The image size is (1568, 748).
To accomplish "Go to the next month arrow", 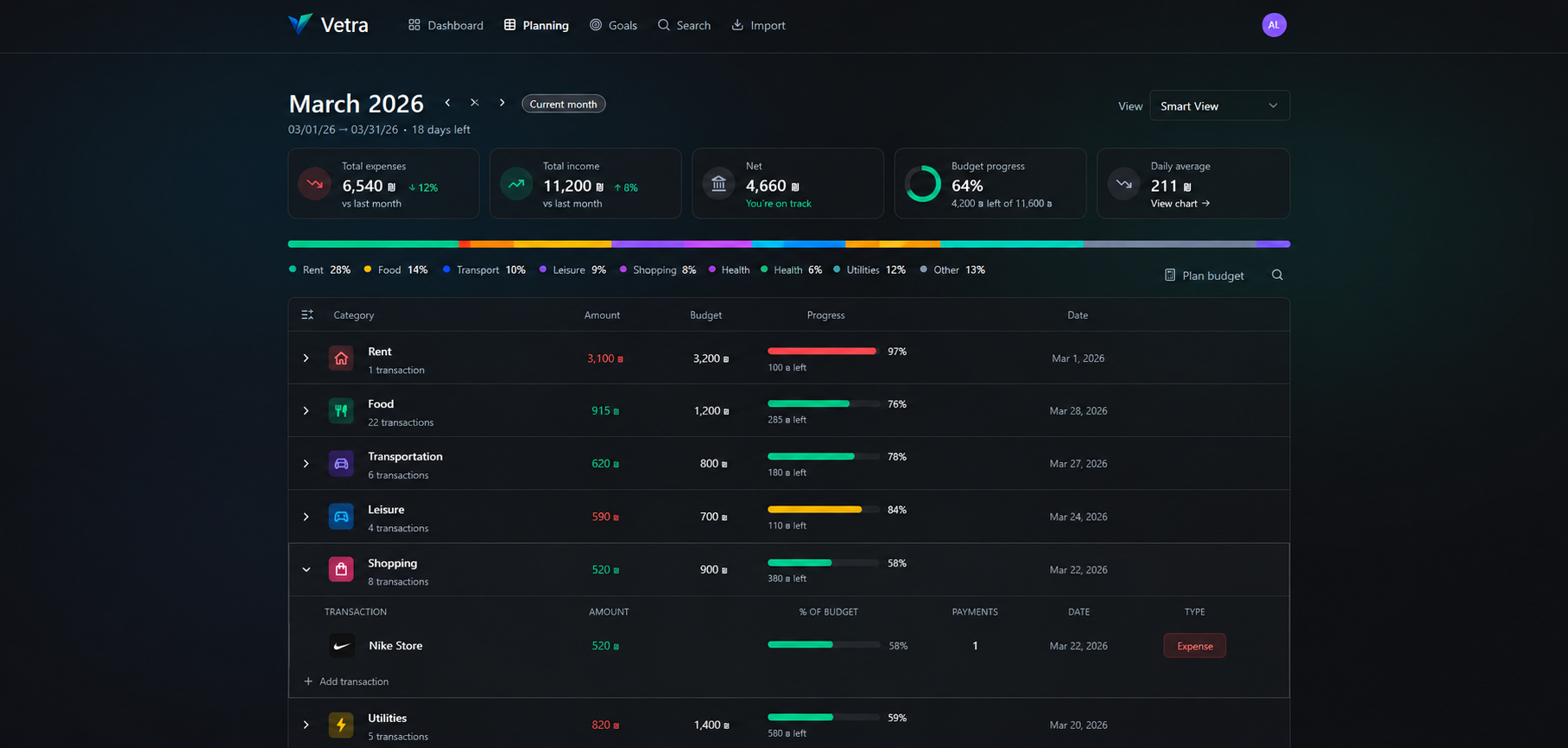I will [x=502, y=103].
